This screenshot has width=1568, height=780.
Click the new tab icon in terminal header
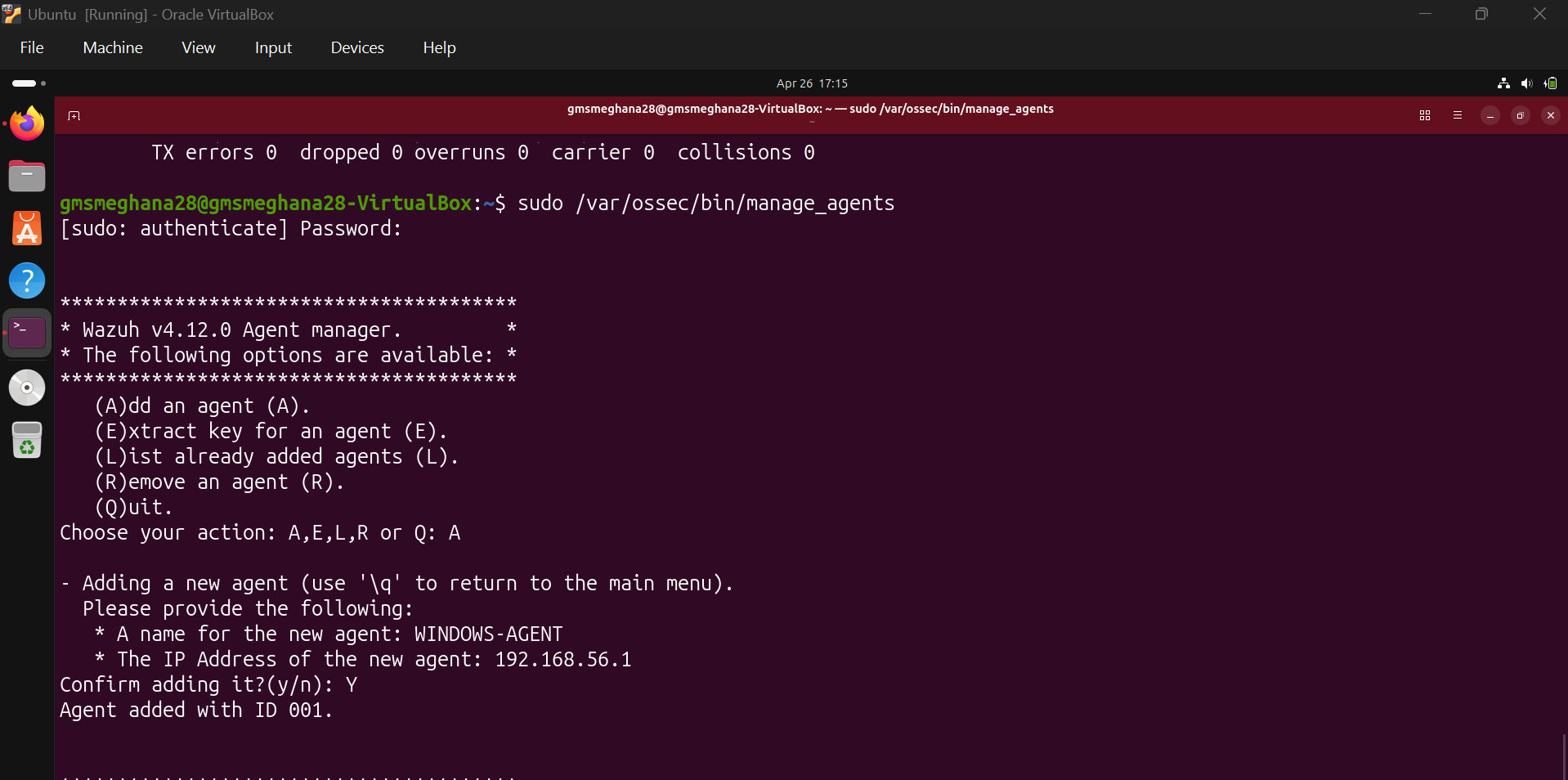(74, 116)
